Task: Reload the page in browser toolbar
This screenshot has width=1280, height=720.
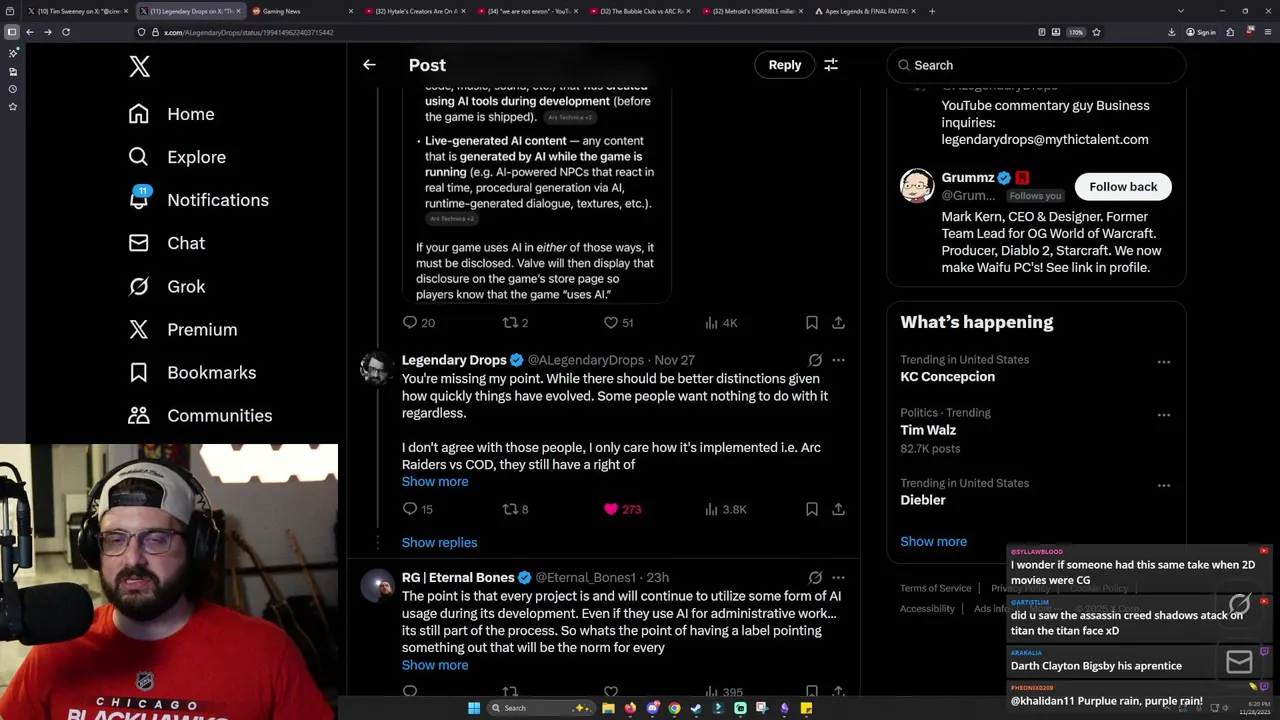Action: [66, 32]
